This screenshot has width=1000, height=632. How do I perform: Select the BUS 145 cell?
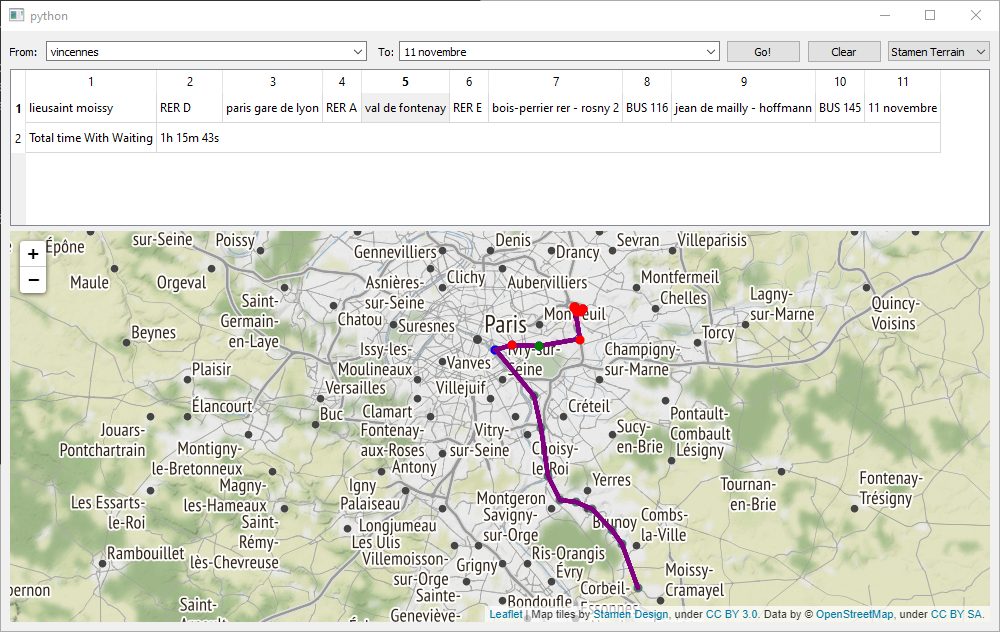(840, 108)
